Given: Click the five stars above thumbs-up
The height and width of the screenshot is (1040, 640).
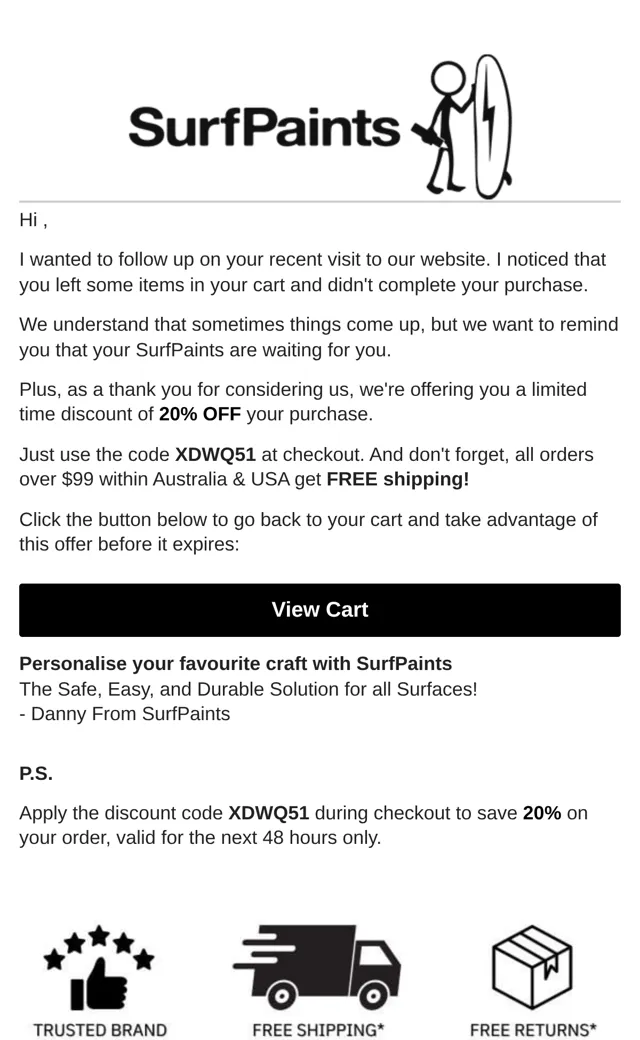Looking at the screenshot, I should point(99,946).
